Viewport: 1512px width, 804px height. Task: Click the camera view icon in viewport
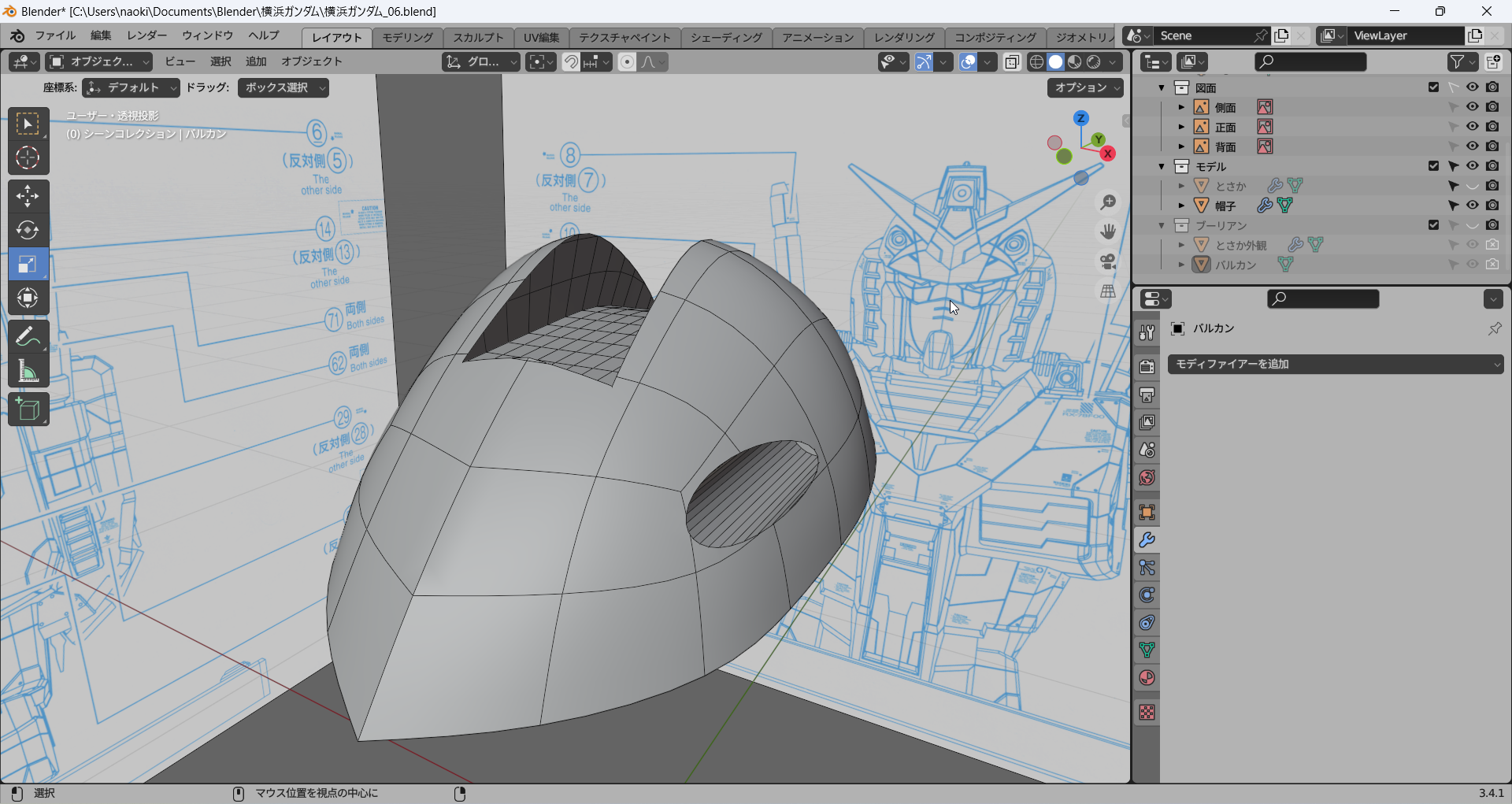tap(1108, 261)
